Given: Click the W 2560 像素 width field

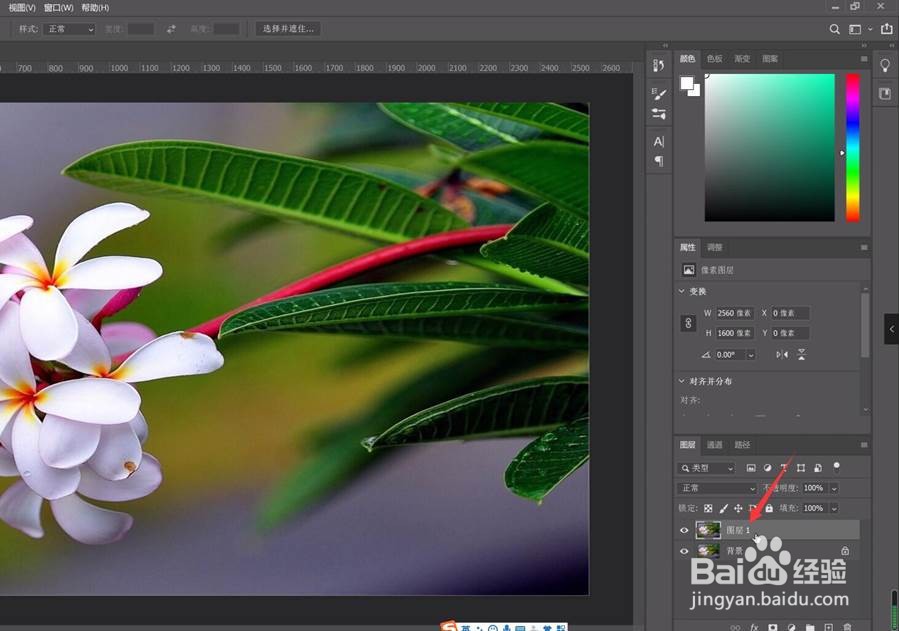Looking at the screenshot, I should 735,313.
